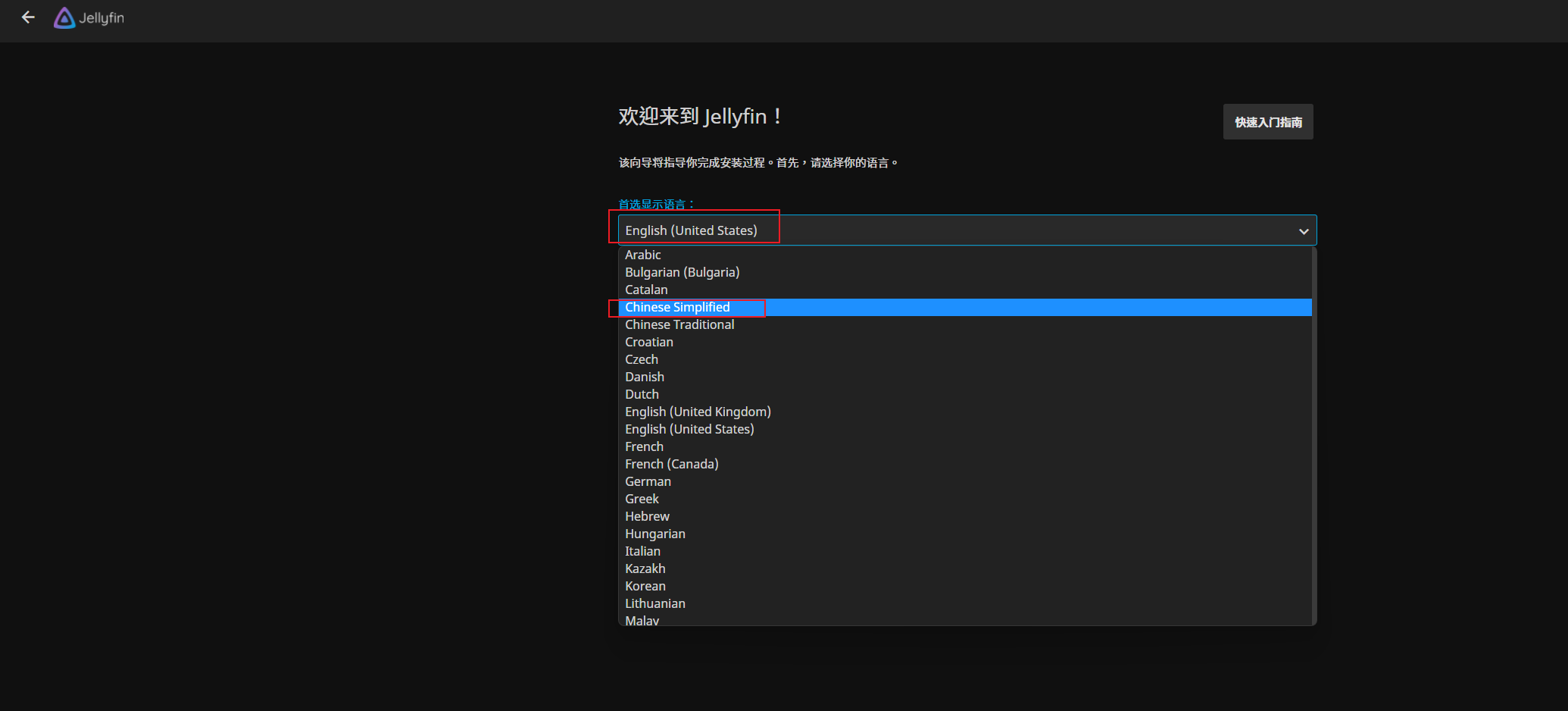Select Dutch in the language dropdown
Viewport: 1568px width, 711px height.
click(642, 393)
